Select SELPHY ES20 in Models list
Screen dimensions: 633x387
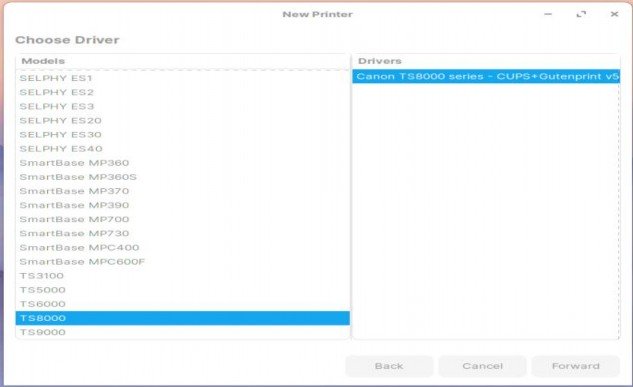[182, 120]
